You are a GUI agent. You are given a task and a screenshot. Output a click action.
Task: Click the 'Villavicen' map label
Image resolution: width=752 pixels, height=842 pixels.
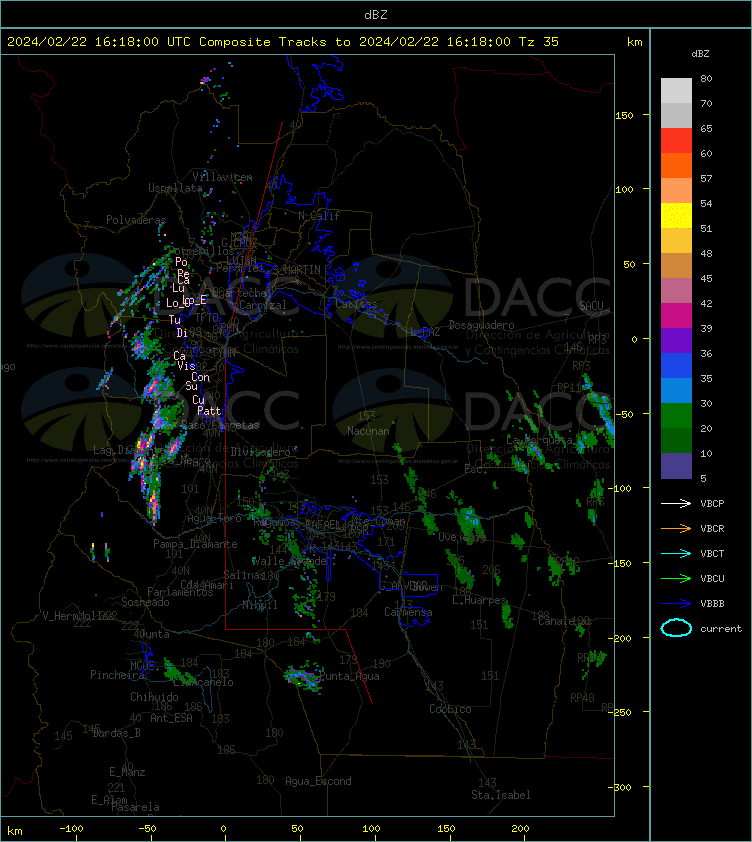pos(222,176)
